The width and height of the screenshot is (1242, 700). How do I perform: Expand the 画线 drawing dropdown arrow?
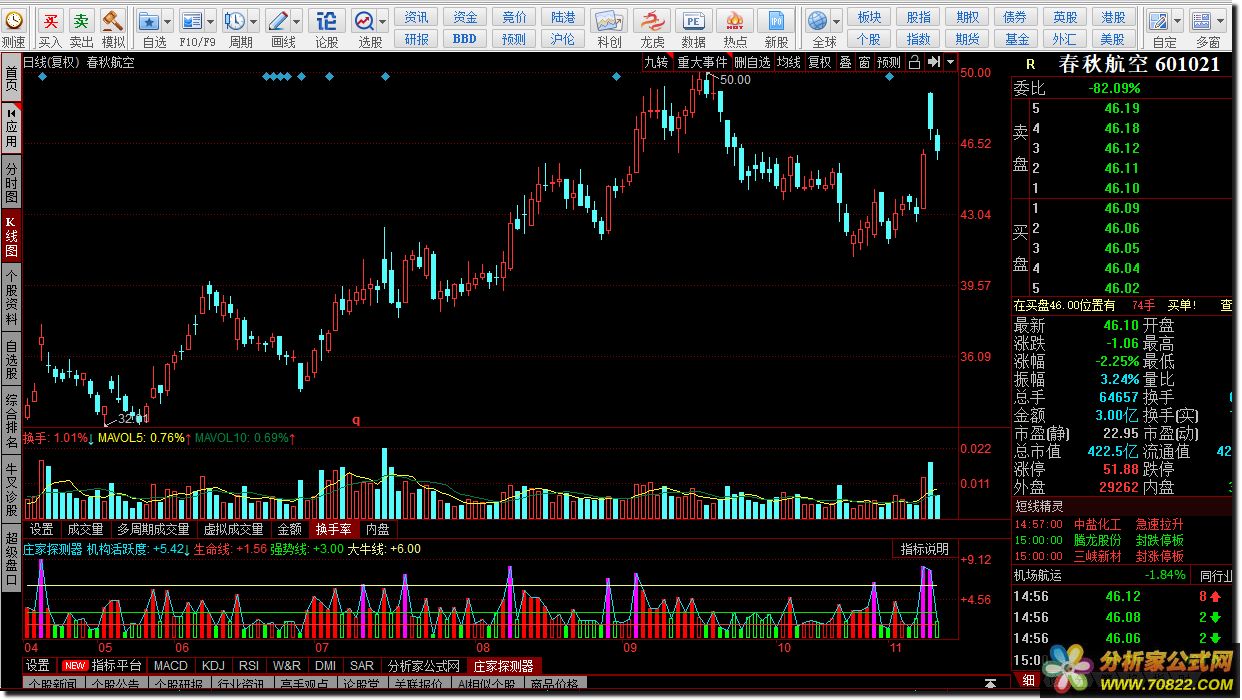click(296, 21)
